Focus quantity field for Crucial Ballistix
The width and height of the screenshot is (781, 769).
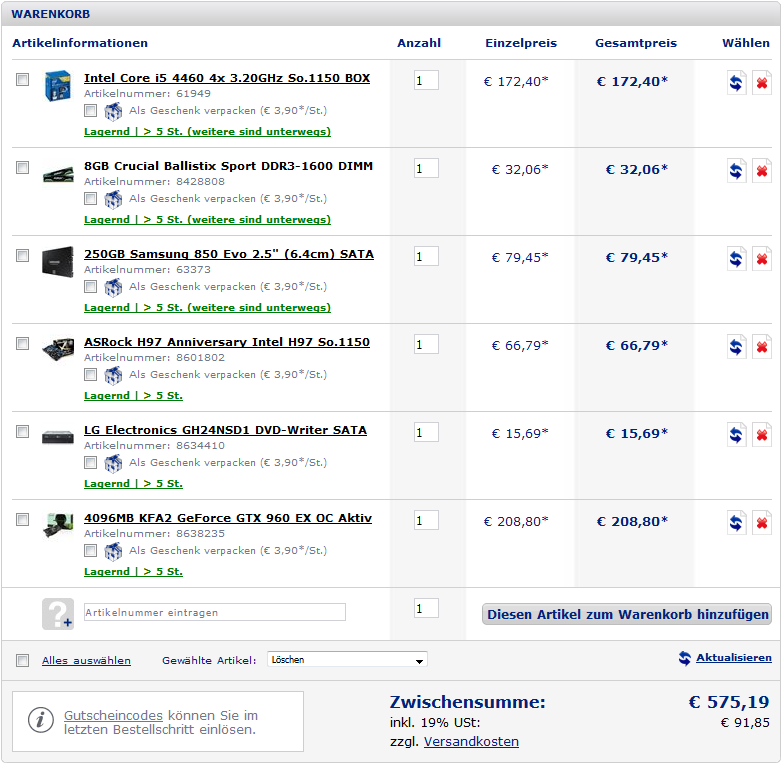click(x=426, y=168)
